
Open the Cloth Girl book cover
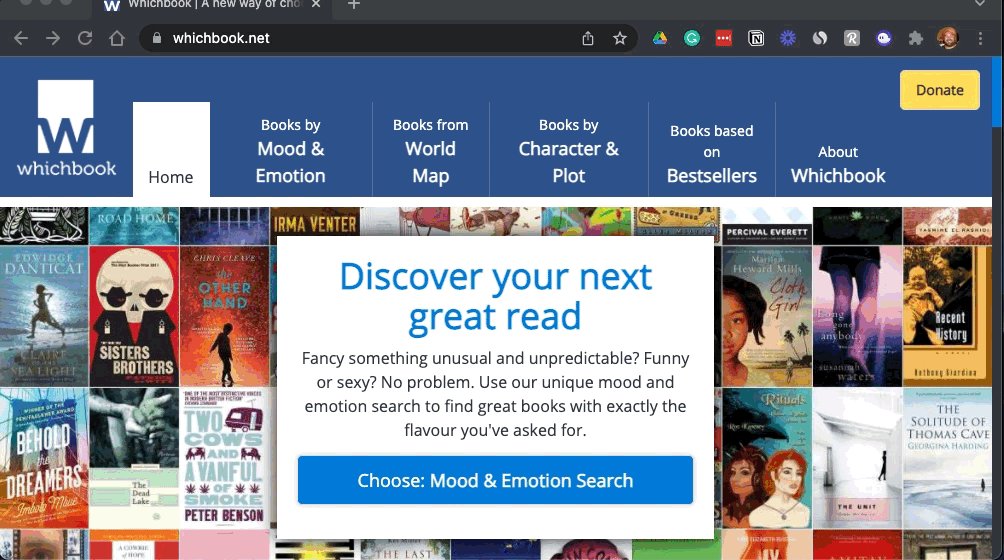click(767, 316)
